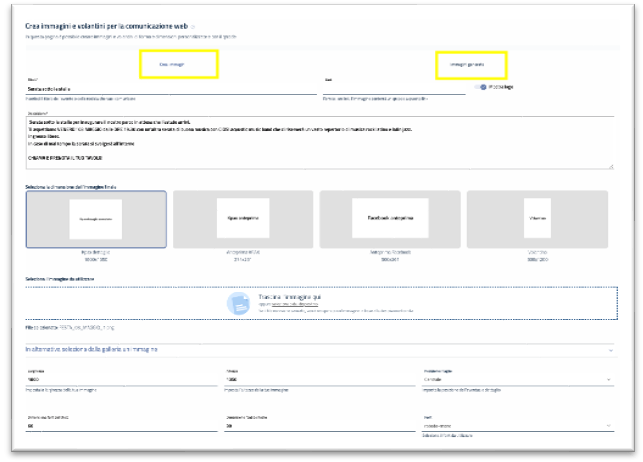Select the first image size thumbnail

(x=96, y=219)
